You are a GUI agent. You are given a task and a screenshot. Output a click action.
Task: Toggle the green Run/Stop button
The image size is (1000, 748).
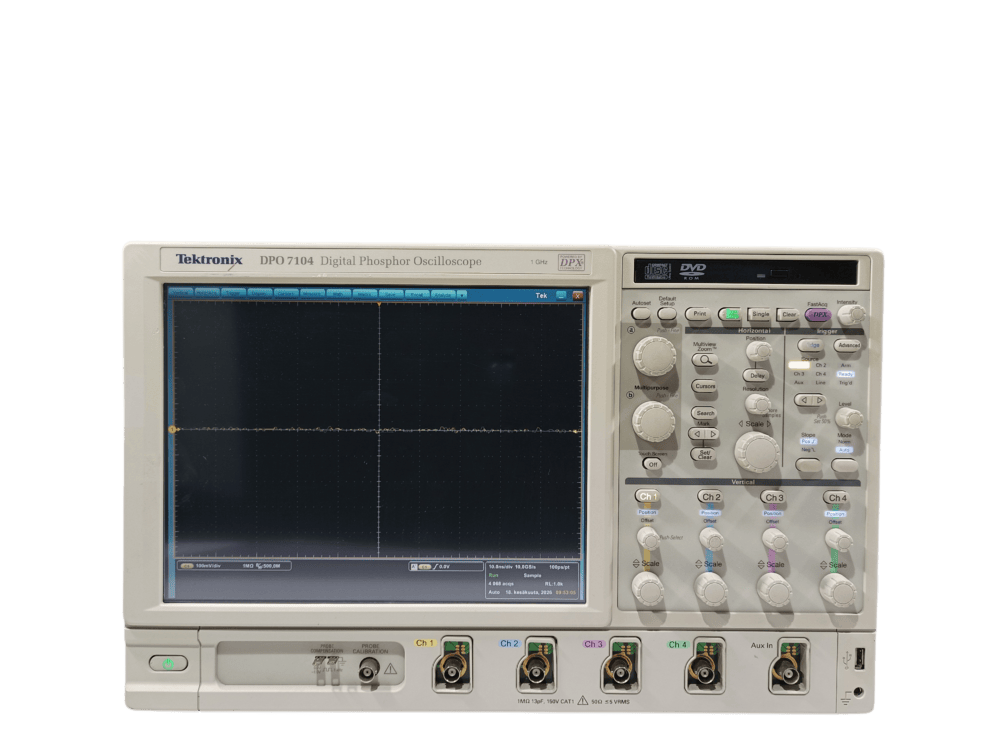tap(732, 314)
